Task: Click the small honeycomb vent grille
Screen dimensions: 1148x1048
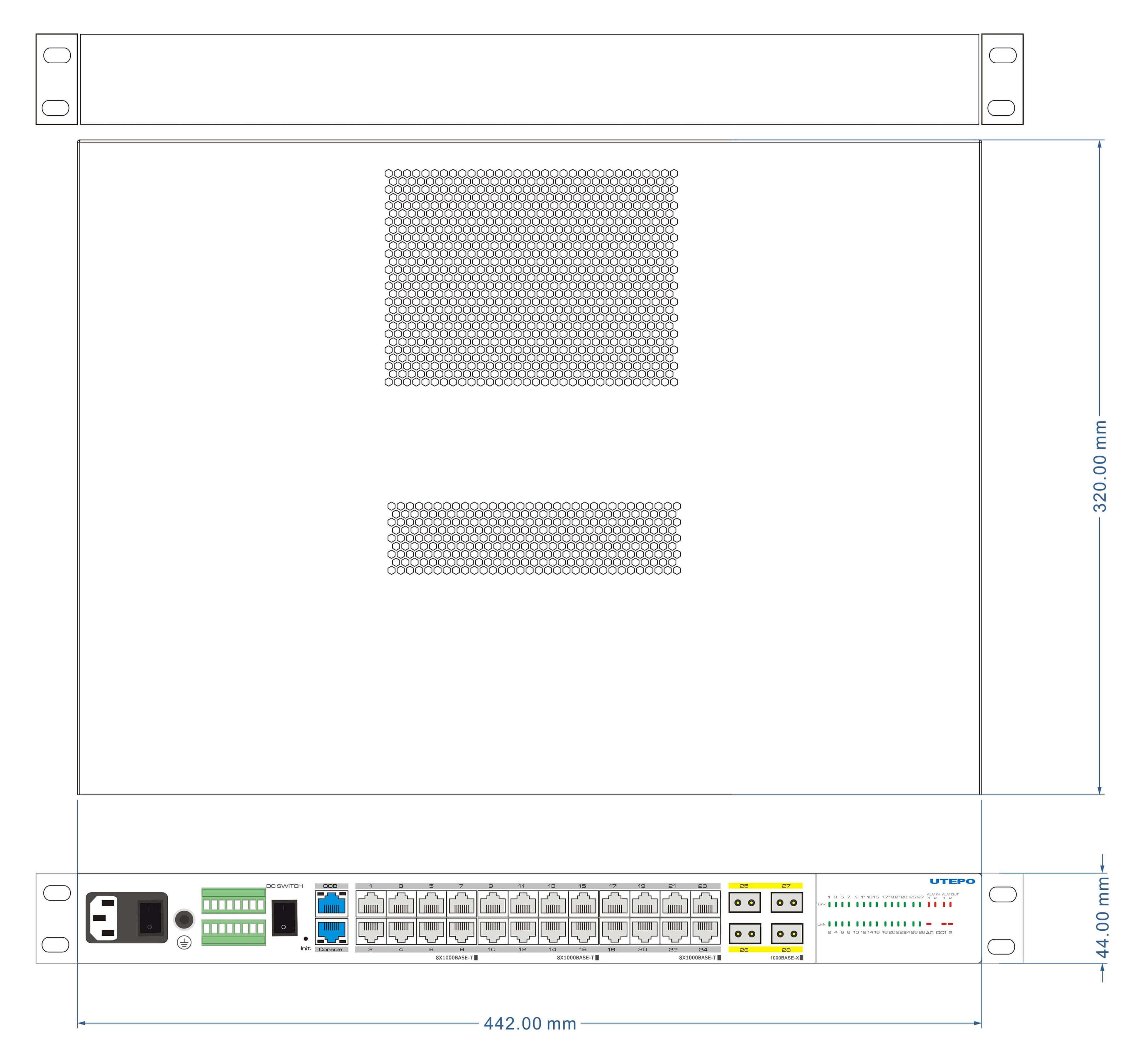Action: (x=534, y=538)
